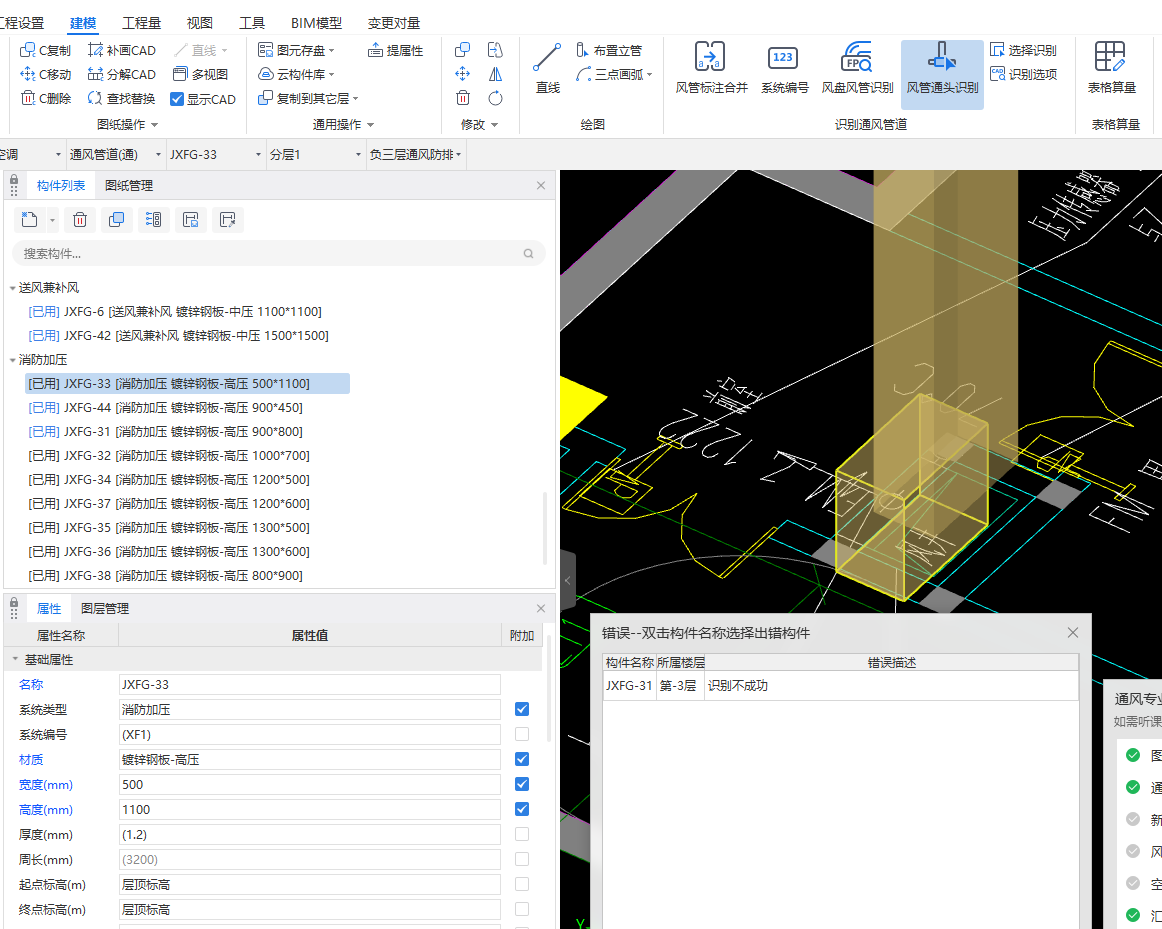Select the 分解CAD tool

point(122,74)
